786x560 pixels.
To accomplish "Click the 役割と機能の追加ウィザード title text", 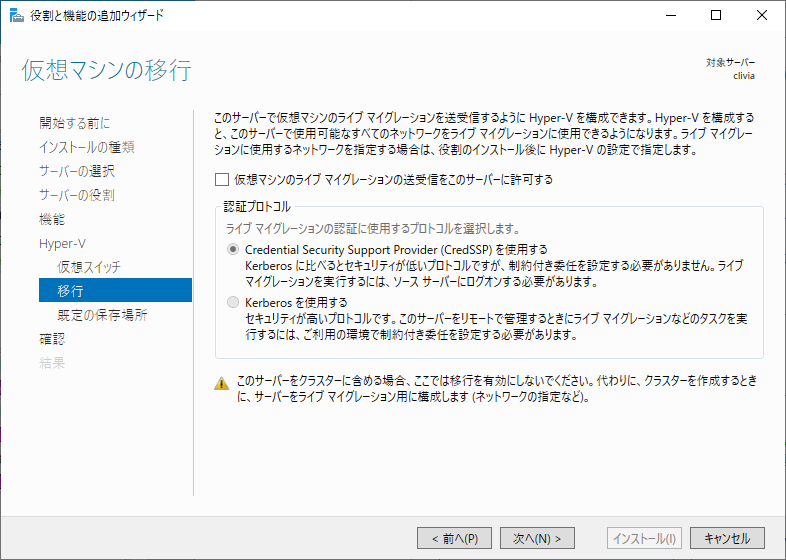I will click(x=97, y=16).
